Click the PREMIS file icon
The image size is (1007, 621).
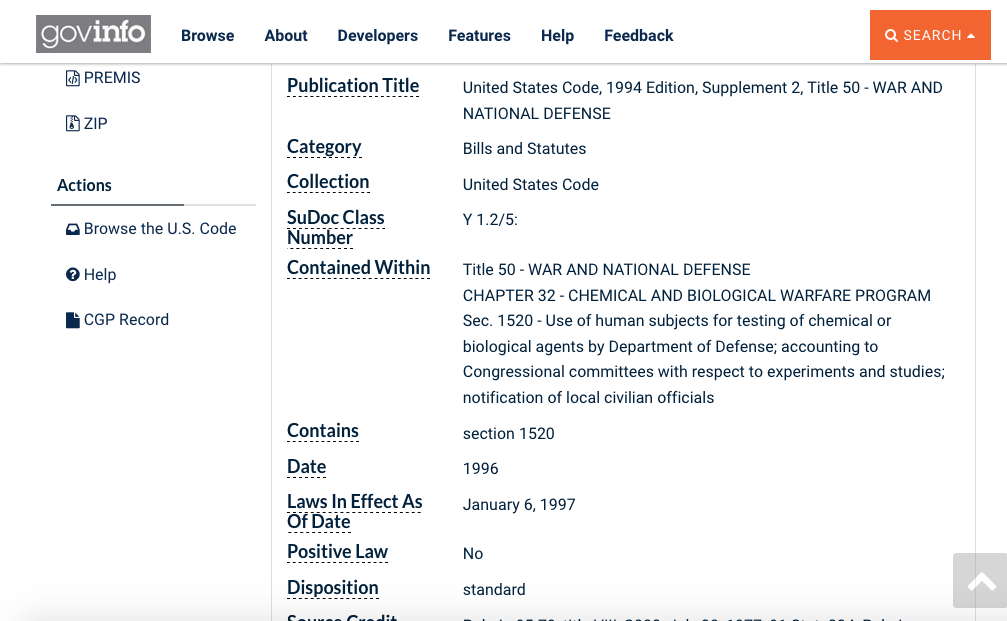pos(73,78)
